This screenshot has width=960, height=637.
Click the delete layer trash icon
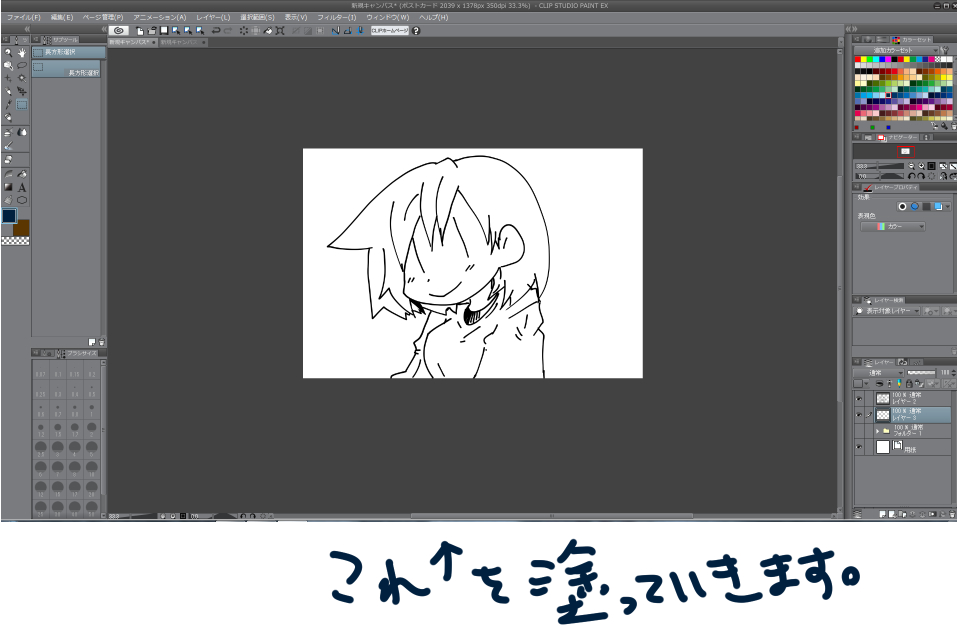coord(953,514)
